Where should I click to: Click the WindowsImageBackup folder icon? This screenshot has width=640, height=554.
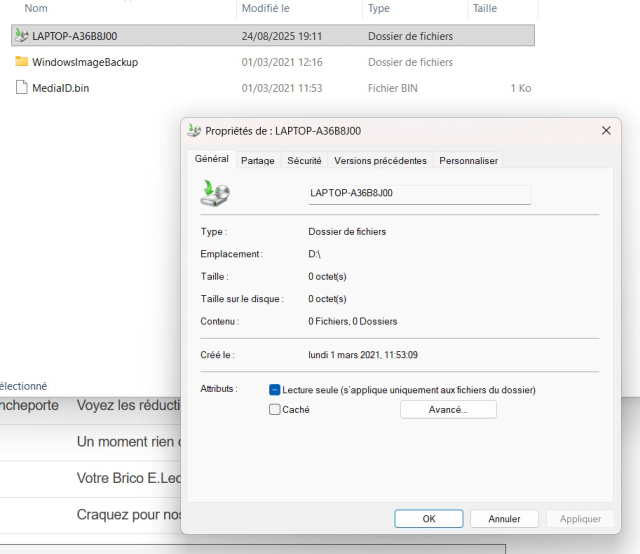[22, 62]
